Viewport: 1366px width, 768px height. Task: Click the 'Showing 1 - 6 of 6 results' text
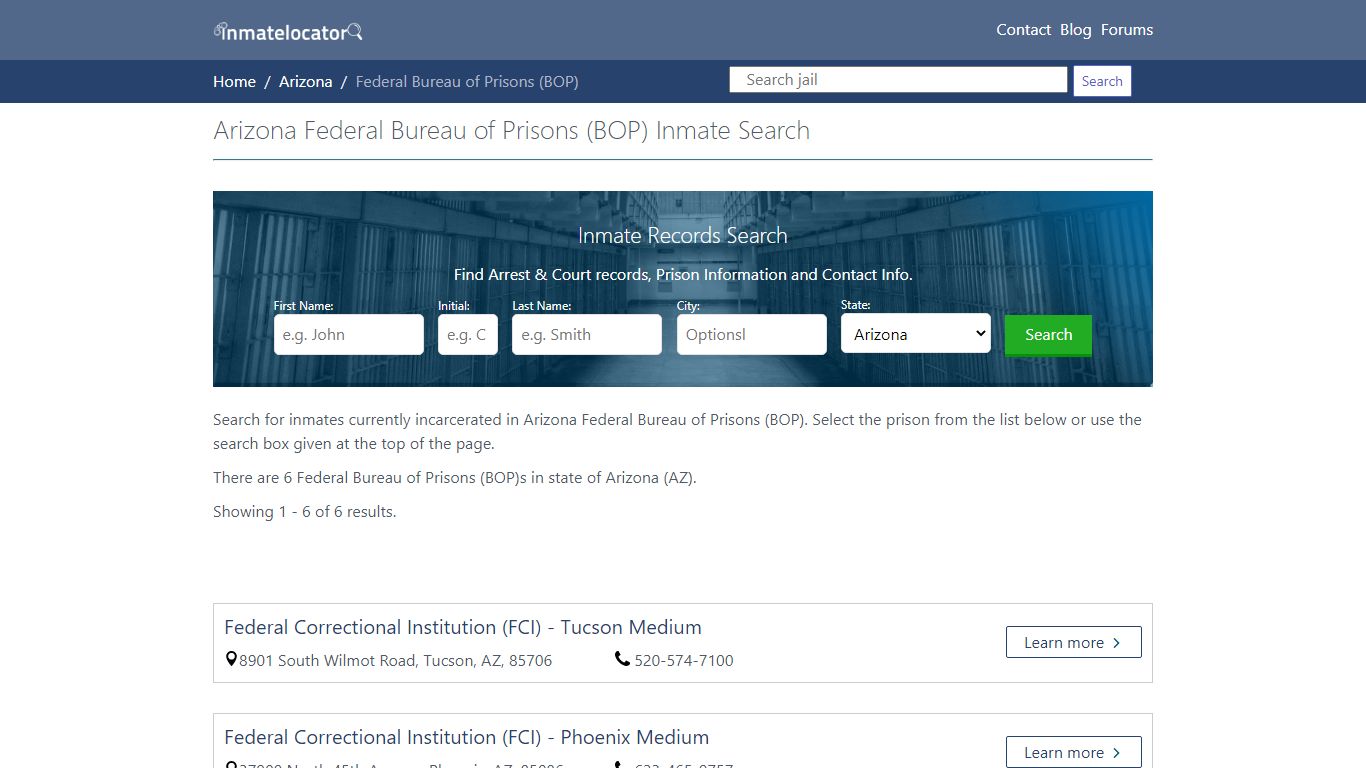[305, 511]
